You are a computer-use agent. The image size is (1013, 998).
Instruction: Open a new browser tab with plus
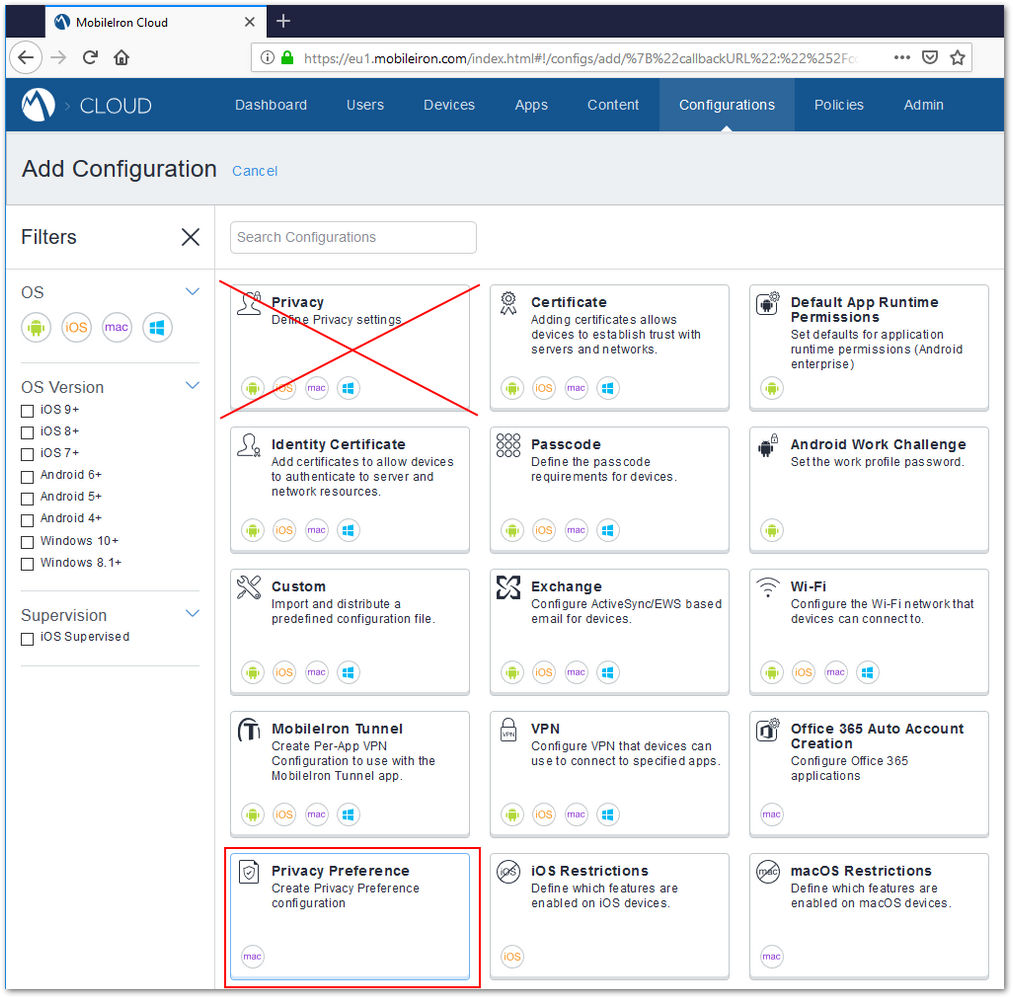click(282, 21)
